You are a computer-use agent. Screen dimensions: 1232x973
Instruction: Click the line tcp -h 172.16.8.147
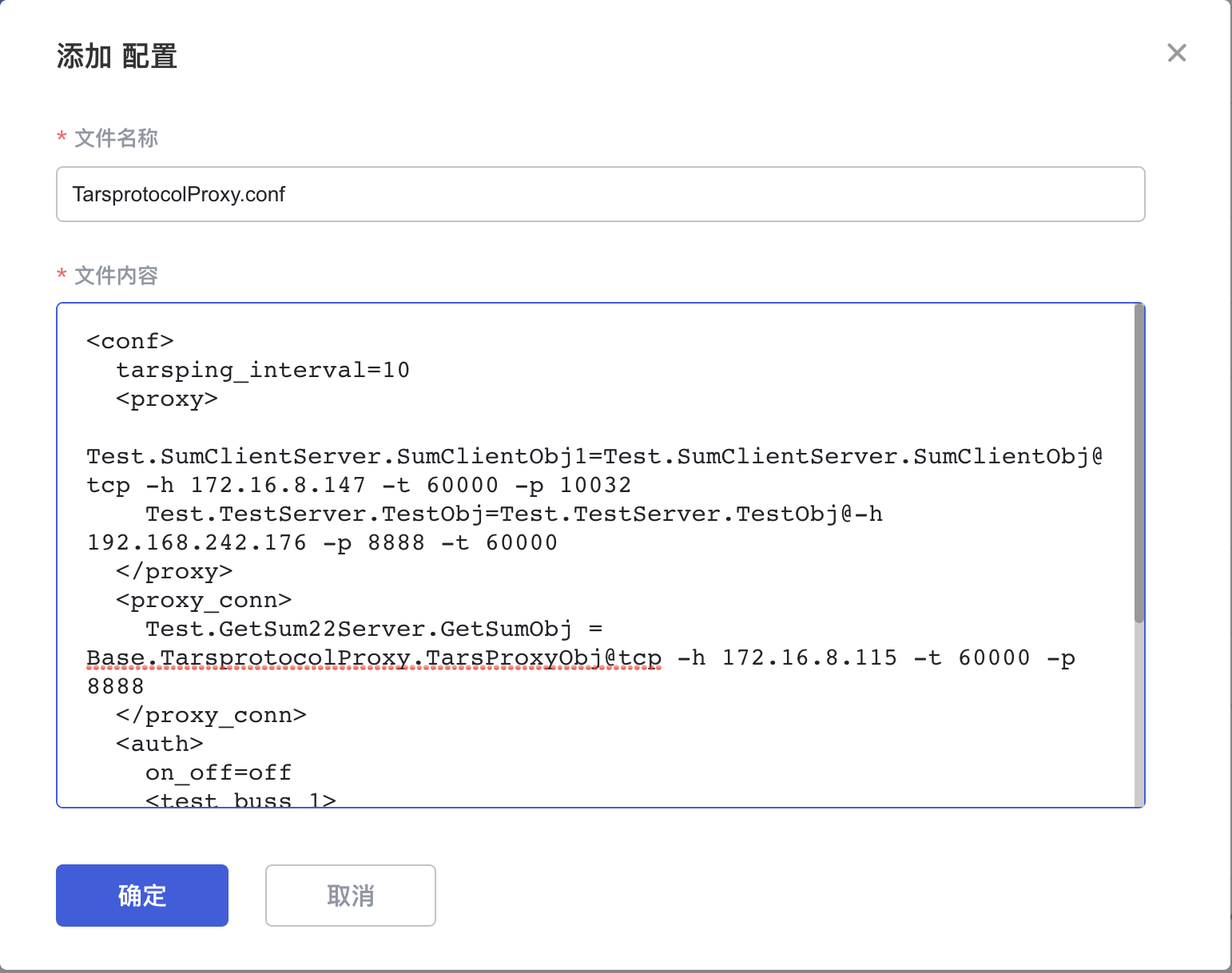pyautogui.click(x=359, y=485)
